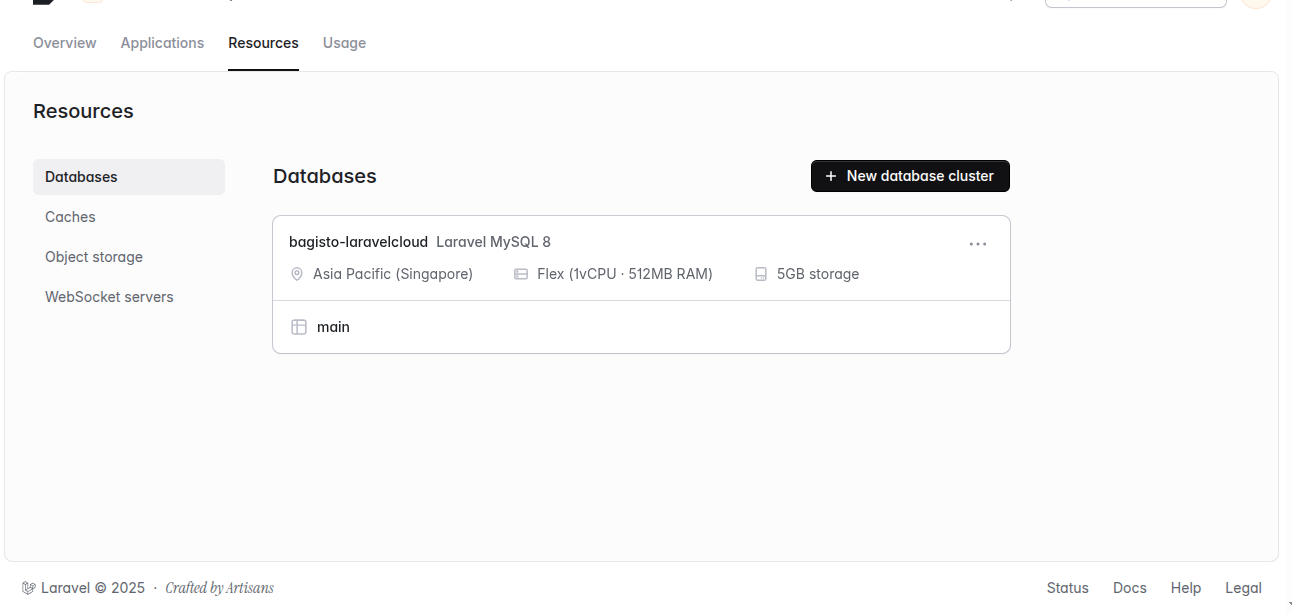Switch to the Overview tab
This screenshot has width=1292, height=614.
coord(65,43)
